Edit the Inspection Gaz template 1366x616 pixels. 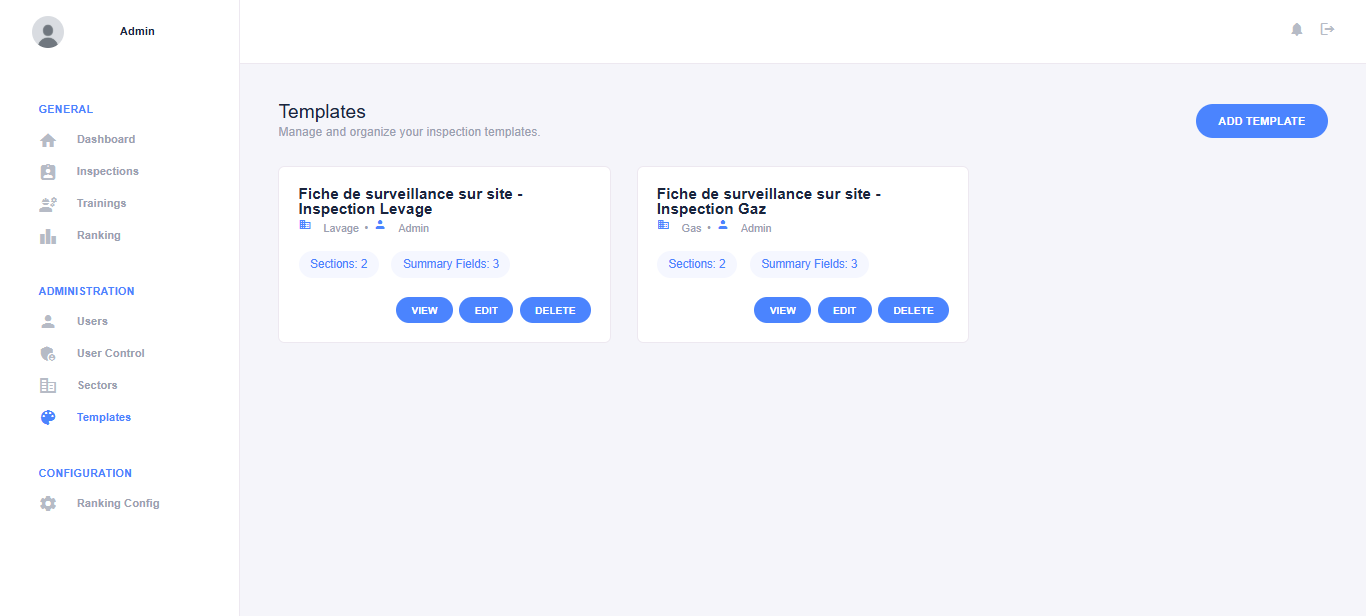[844, 311]
